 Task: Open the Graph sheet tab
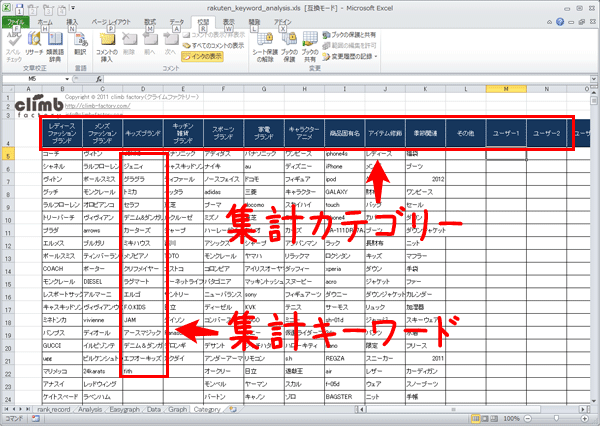tap(178, 409)
